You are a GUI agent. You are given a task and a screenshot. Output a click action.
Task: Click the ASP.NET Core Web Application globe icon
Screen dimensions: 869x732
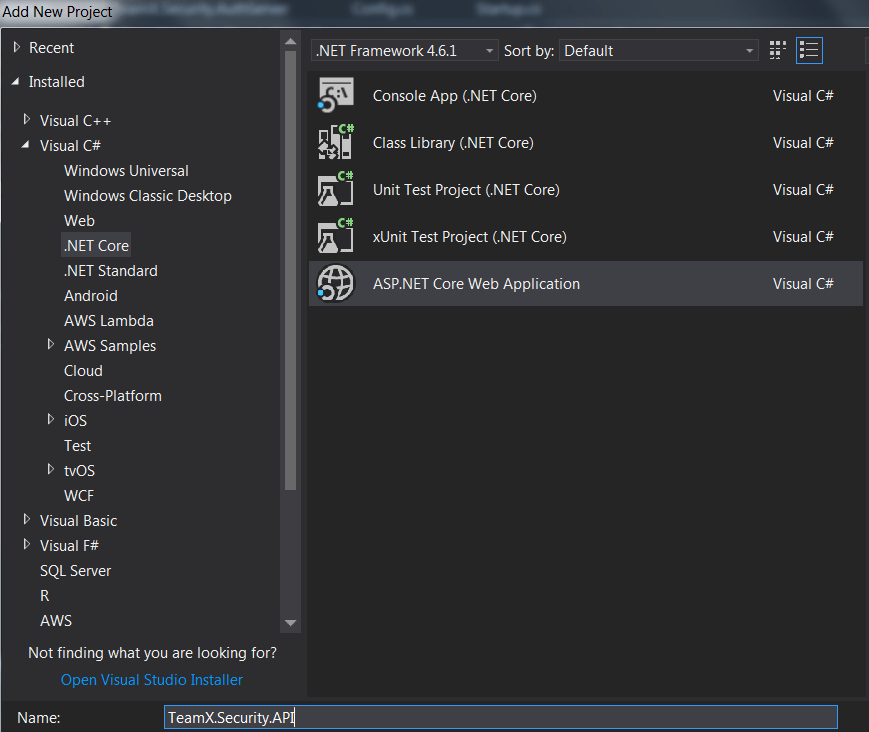335,284
